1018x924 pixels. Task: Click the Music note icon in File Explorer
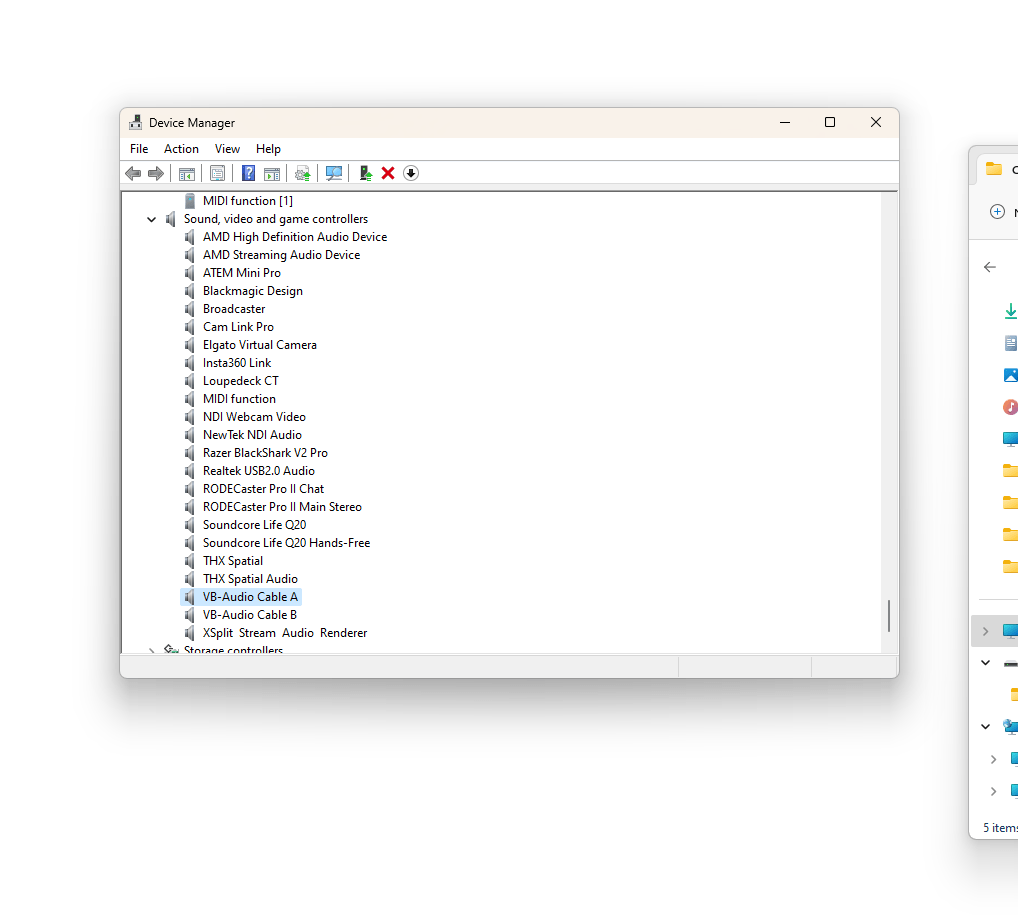pos(1011,407)
